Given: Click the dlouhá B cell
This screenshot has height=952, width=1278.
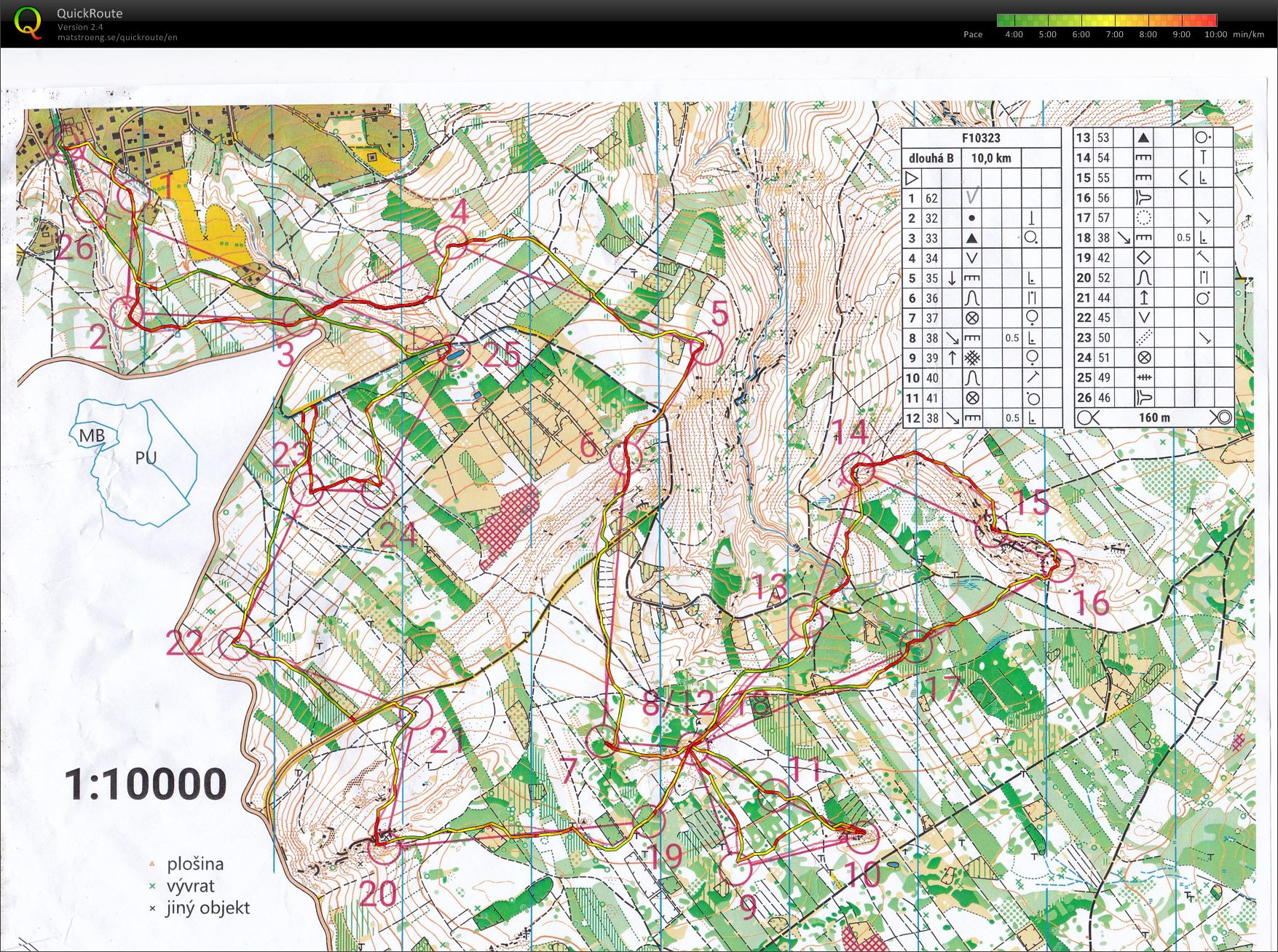Looking at the screenshot, I should point(931,157).
